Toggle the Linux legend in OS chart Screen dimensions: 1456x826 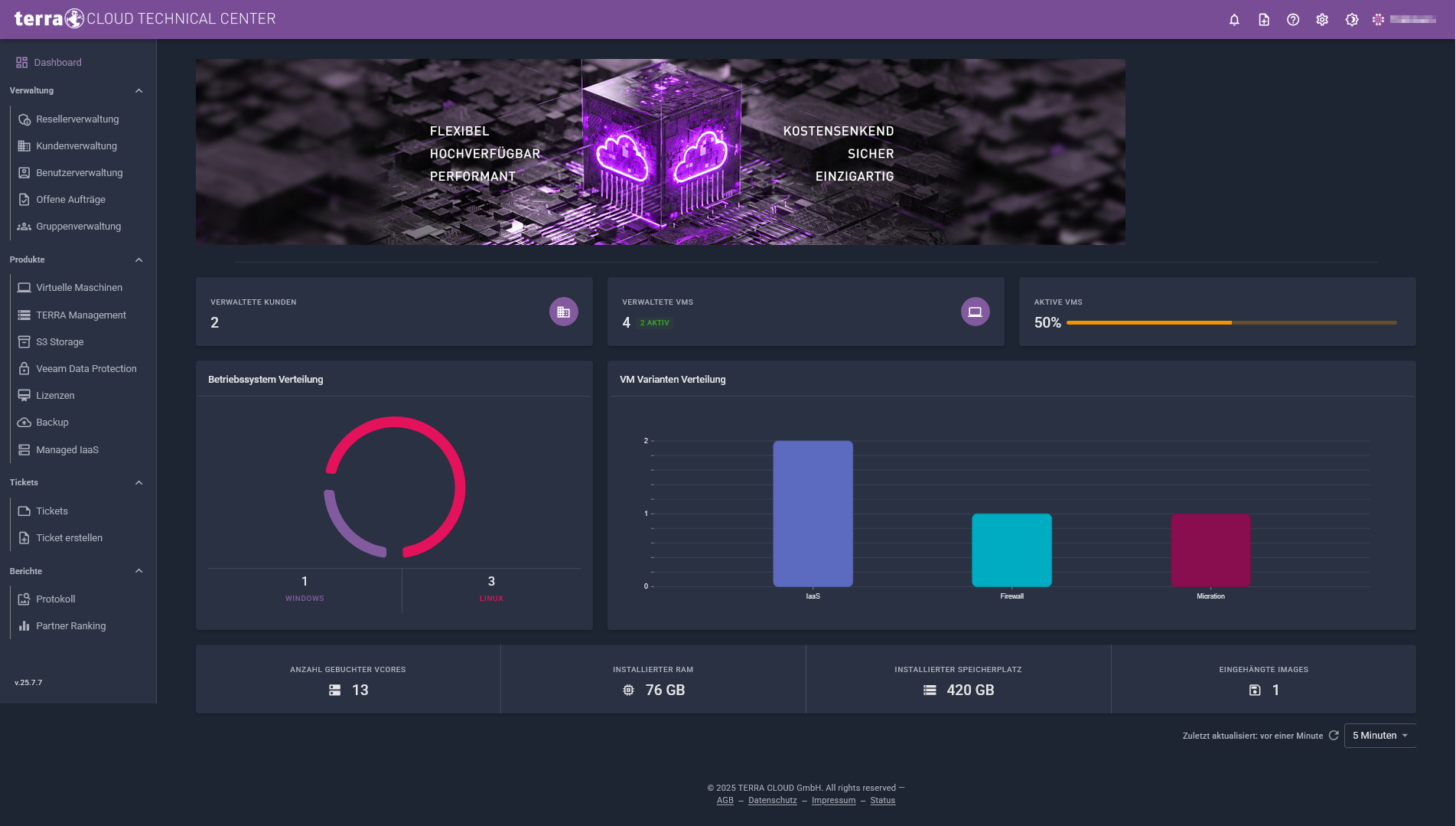(x=491, y=599)
